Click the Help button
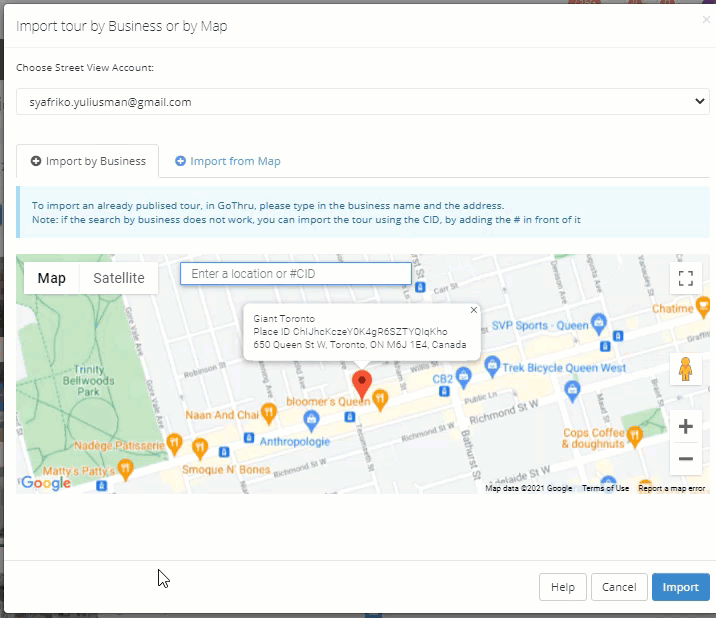Viewport: 716px width, 618px height. click(563, 587)
